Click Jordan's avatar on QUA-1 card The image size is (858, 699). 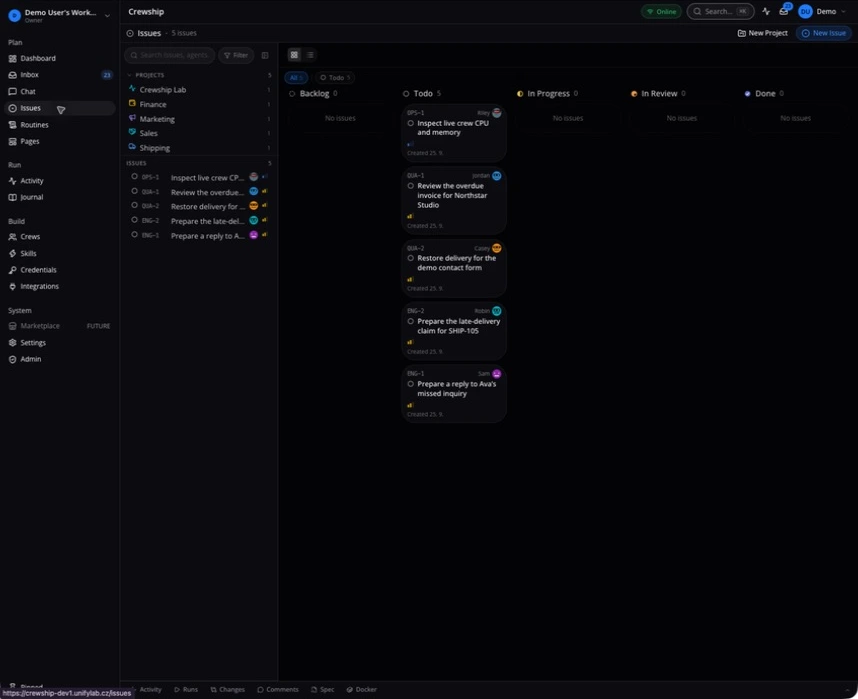click(x=496, y=176)
